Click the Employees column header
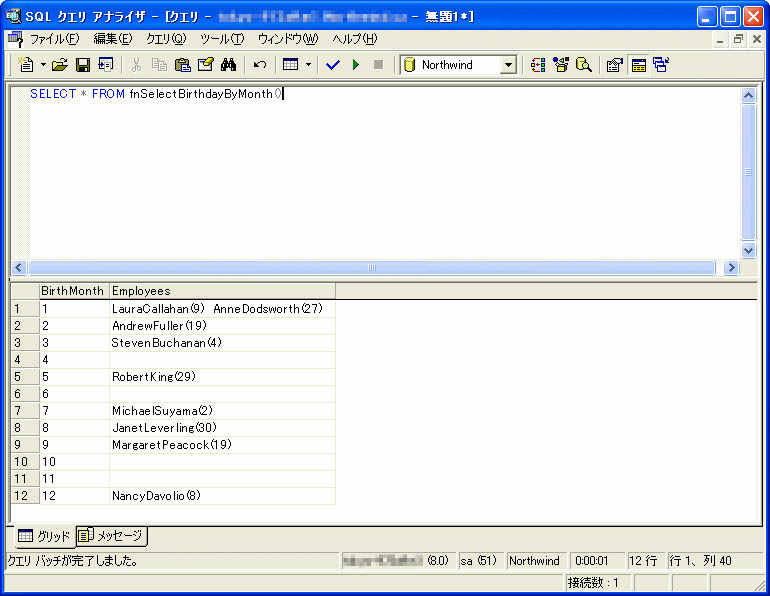Viewport: 770px width, 596px height. click(222, 291)
